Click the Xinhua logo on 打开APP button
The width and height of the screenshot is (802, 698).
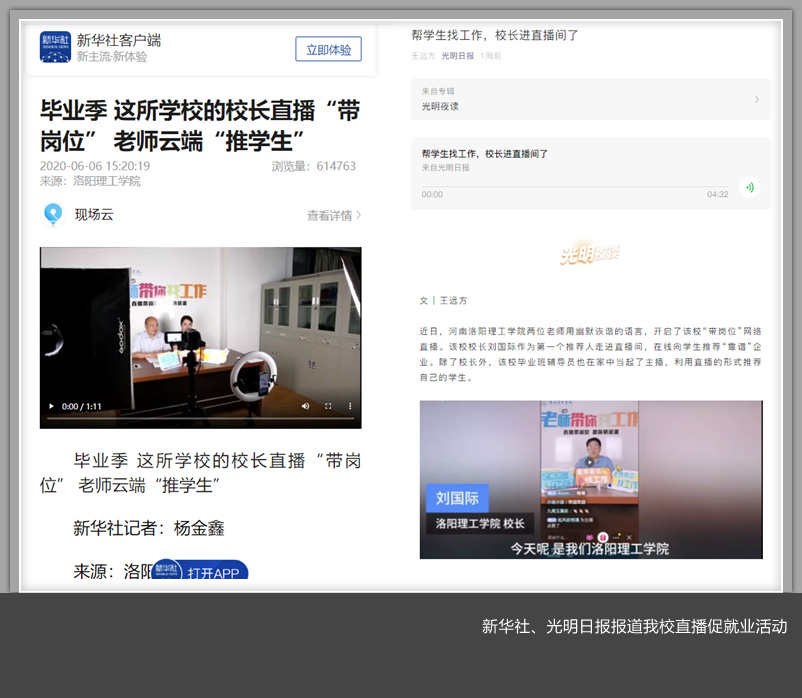pyautogui.click(x=166, y=573)
